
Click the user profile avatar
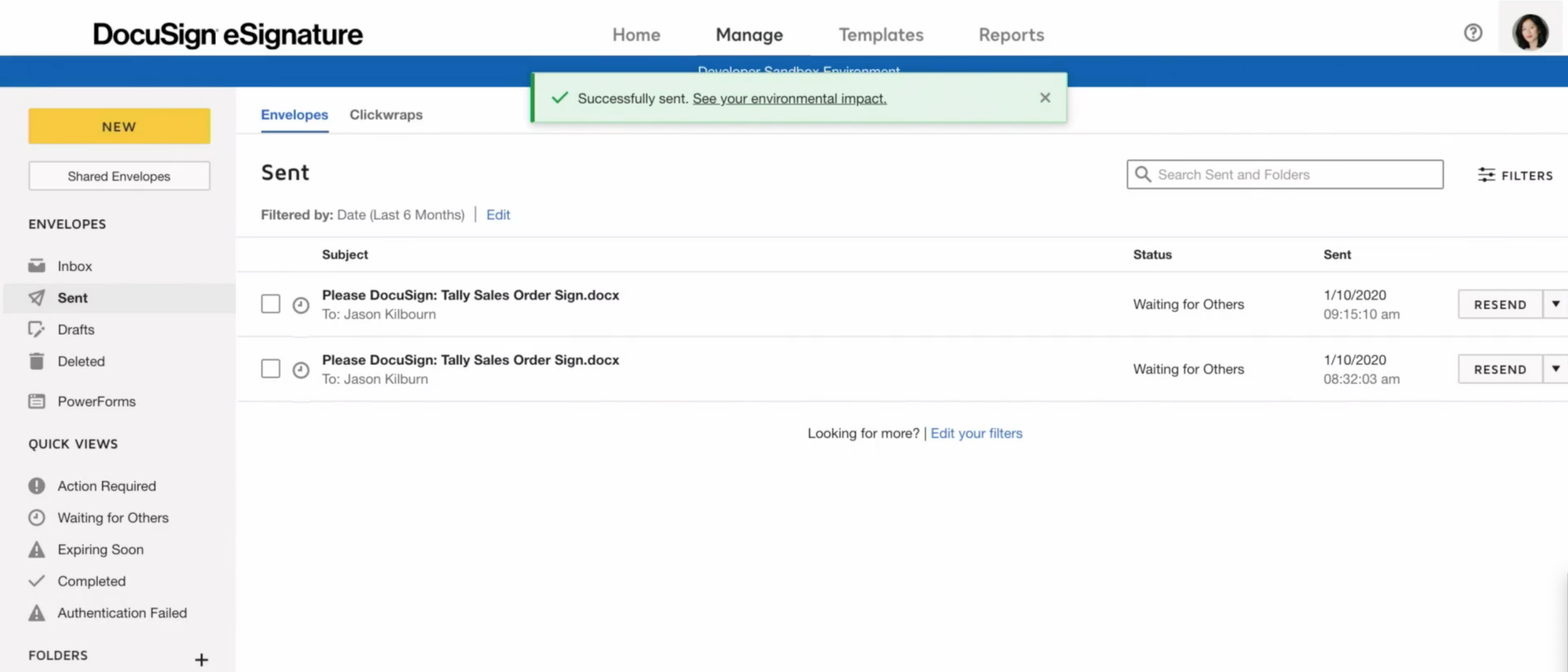click(1530, 33)
